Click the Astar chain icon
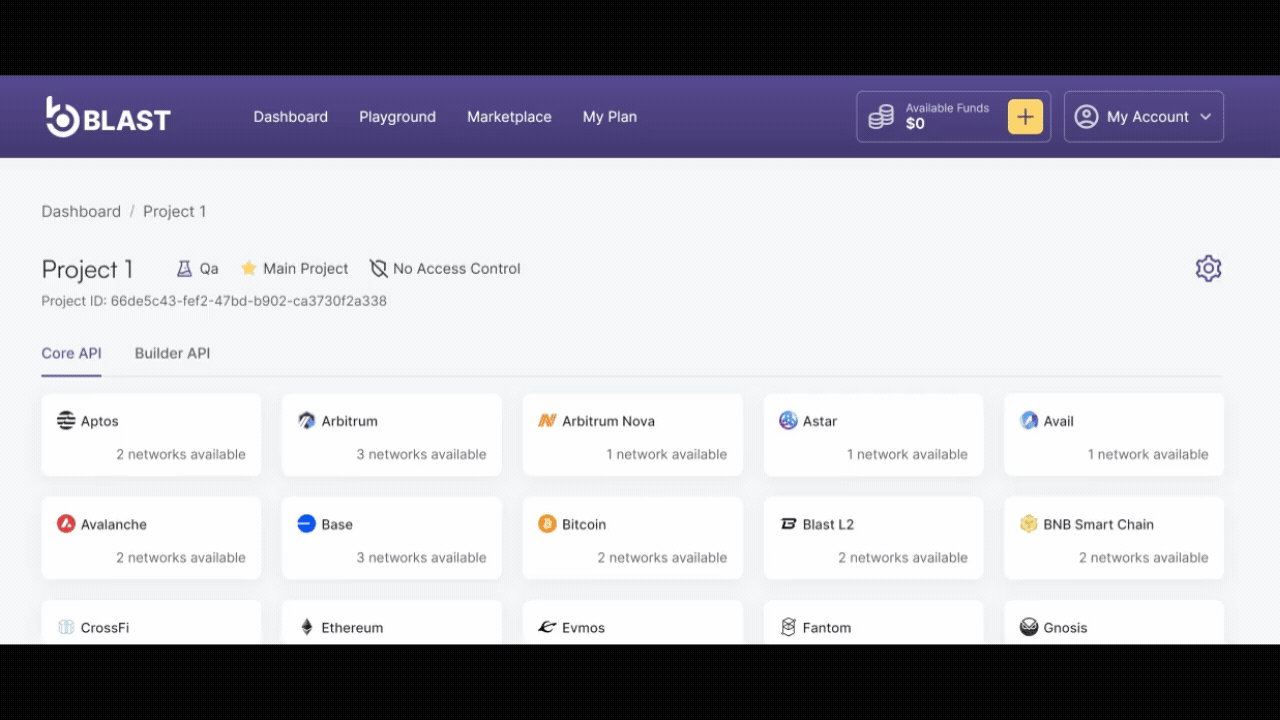The image size is (1280, 720). click(x=788, y=421)
